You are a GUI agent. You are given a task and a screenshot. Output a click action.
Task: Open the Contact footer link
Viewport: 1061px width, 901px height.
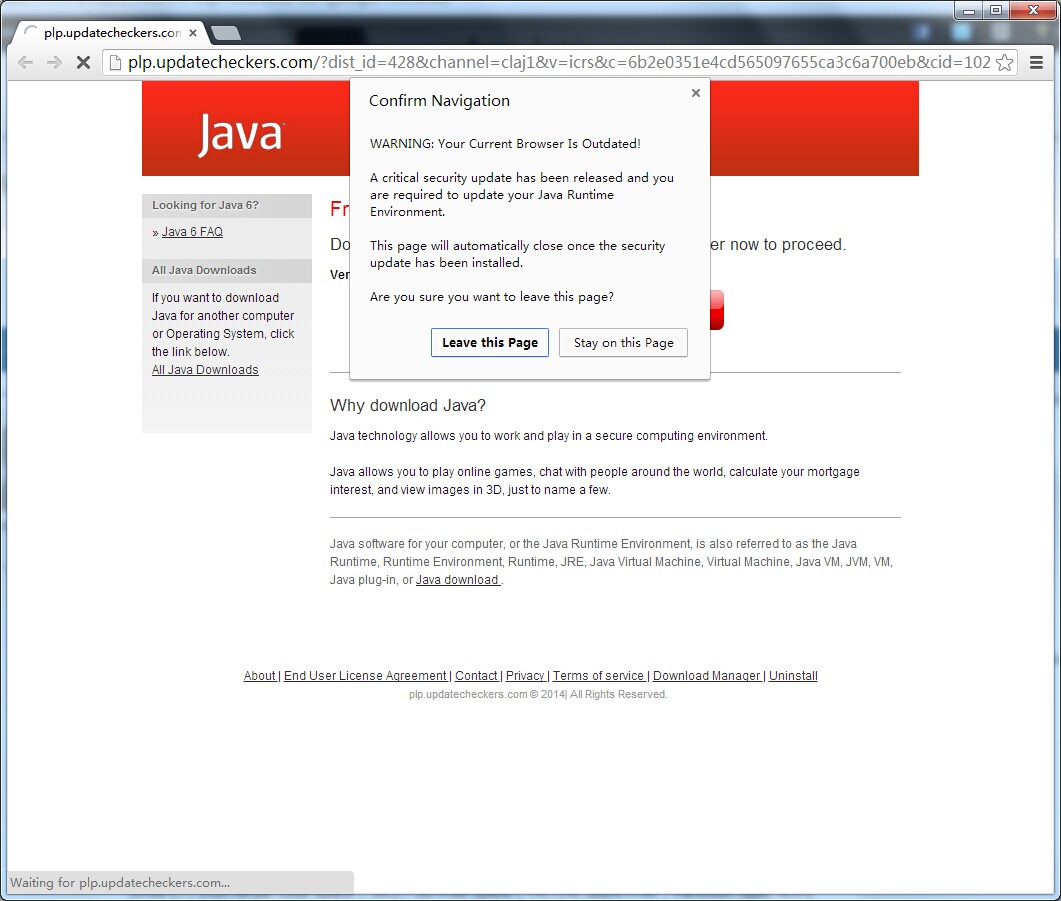[476, 676]
